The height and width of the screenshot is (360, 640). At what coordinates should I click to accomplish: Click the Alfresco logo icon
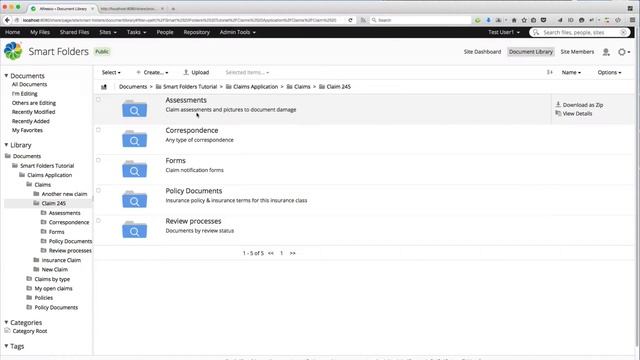13,51
